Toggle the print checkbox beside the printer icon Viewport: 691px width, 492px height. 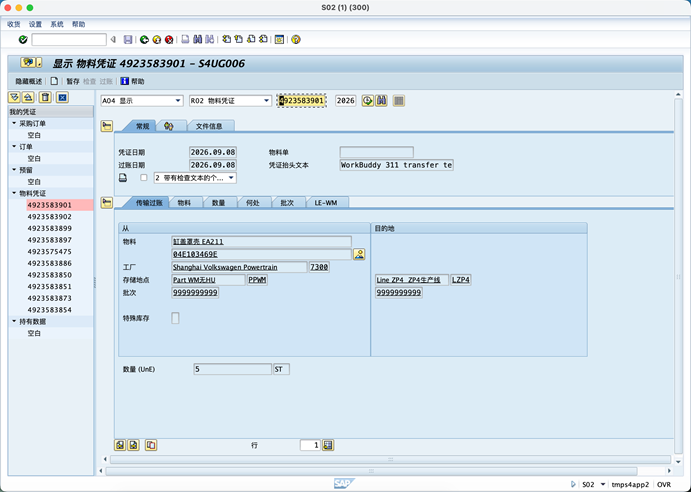pyautogui.click(x=144, y=178)
